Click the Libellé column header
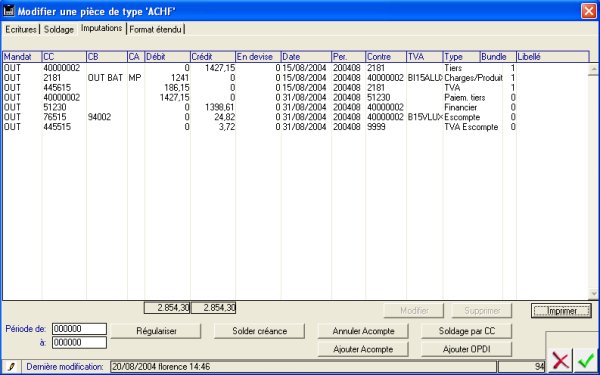600x375 pixels. [553, 57]
